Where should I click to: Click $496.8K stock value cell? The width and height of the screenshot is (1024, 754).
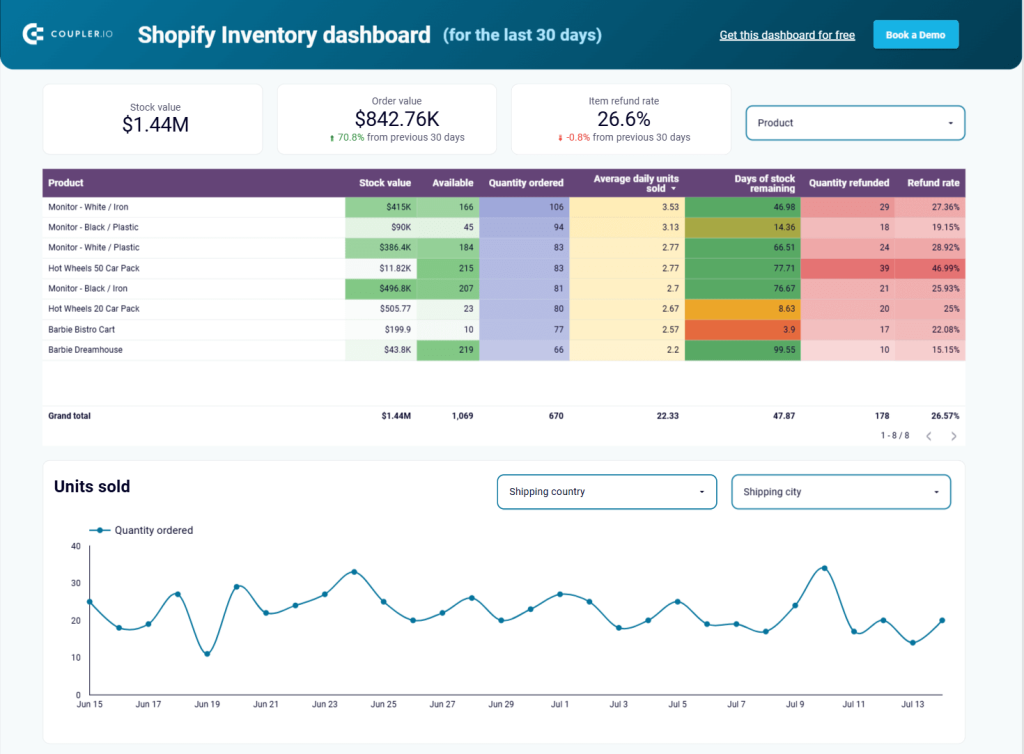tap(381, 289)
